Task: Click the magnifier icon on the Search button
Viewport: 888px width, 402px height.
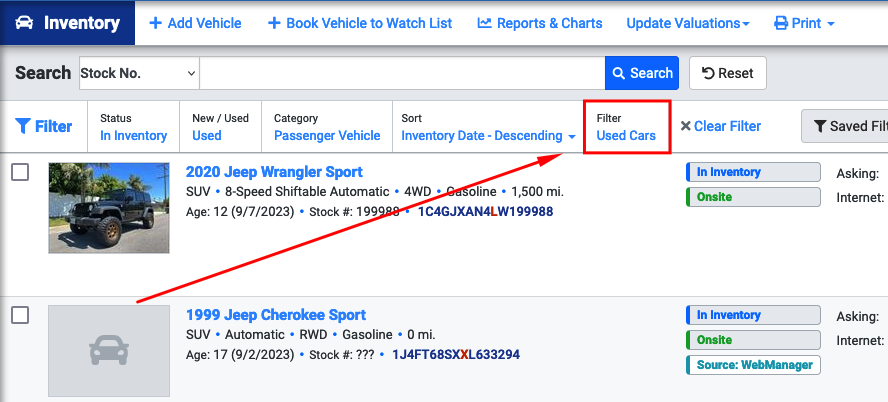Action: pos(619,73)
